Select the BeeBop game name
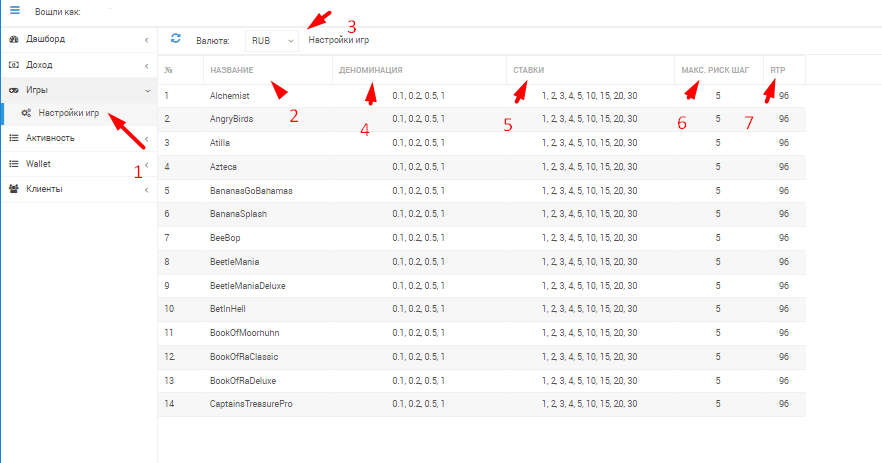This screenshot has height=463, width=882. click(x=225, y=238)
